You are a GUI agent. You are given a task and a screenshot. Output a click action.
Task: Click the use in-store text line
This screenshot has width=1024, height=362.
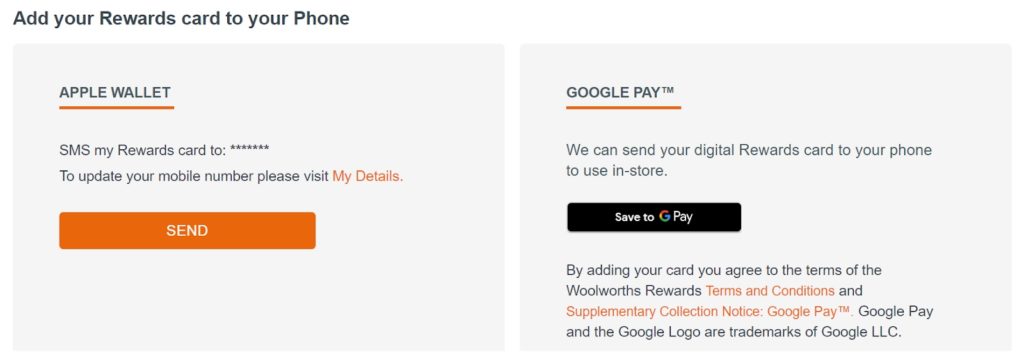tap(616, 172)
